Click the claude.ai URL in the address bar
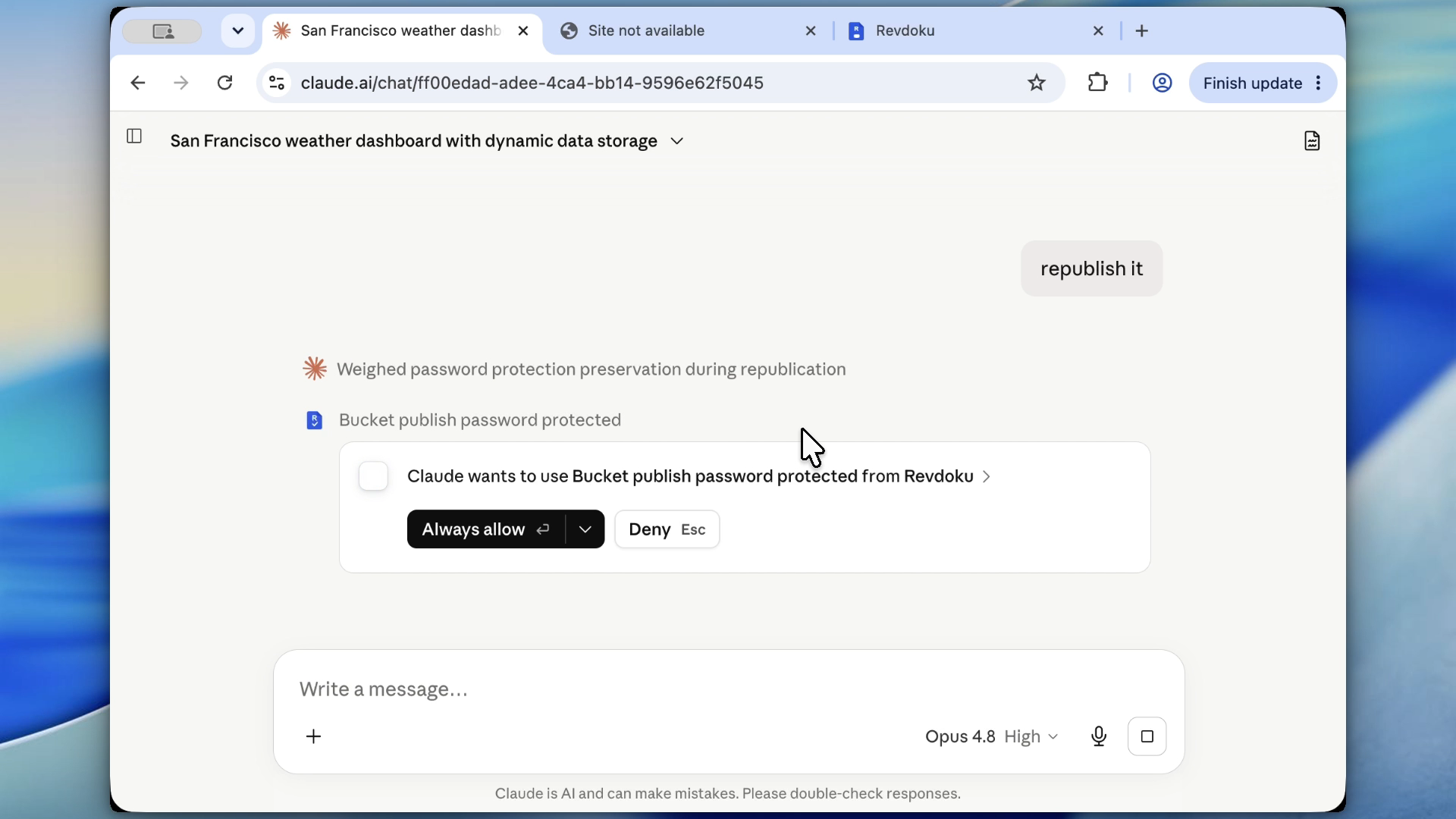The width and height of the screenshot is (1456, 819). coord(532,83)
